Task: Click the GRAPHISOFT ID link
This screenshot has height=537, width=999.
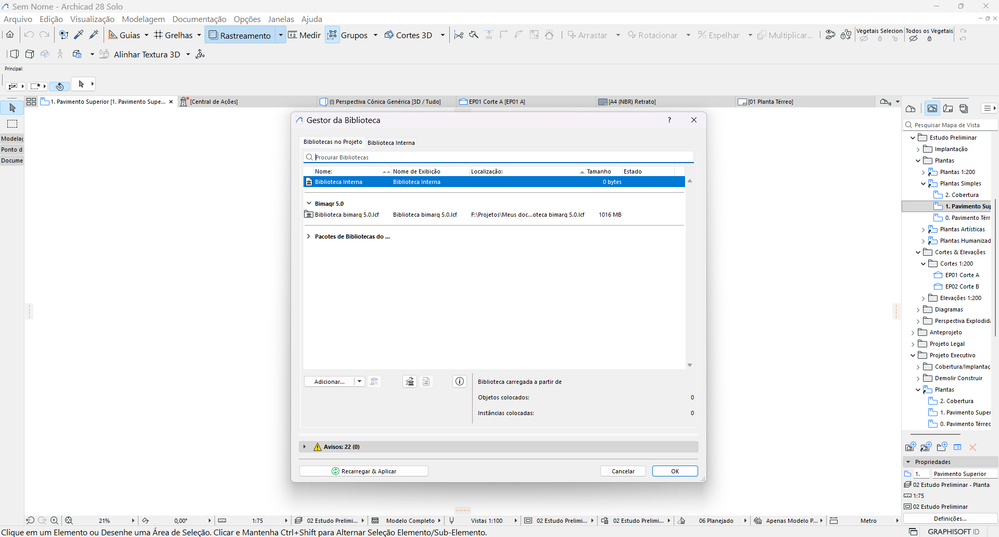Action: [953, 531]
